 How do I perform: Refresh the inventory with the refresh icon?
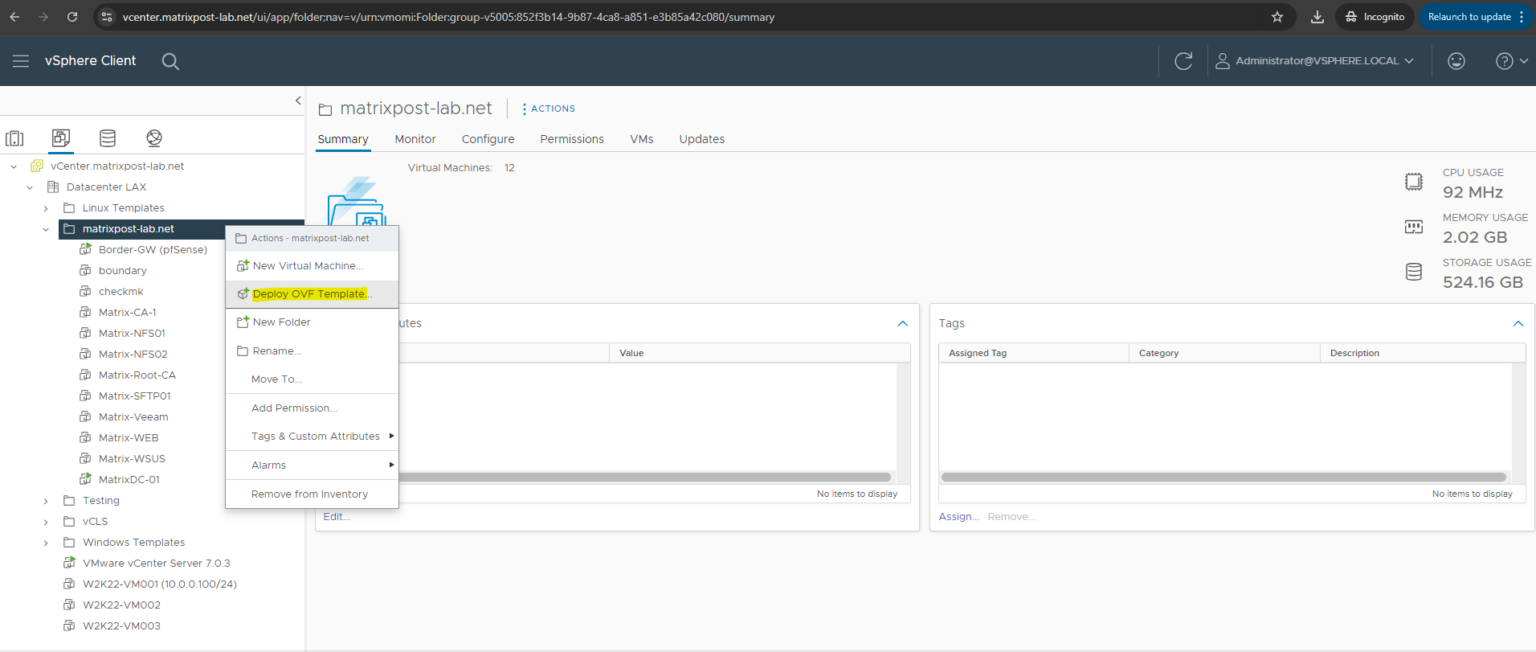pos(1184,61)
